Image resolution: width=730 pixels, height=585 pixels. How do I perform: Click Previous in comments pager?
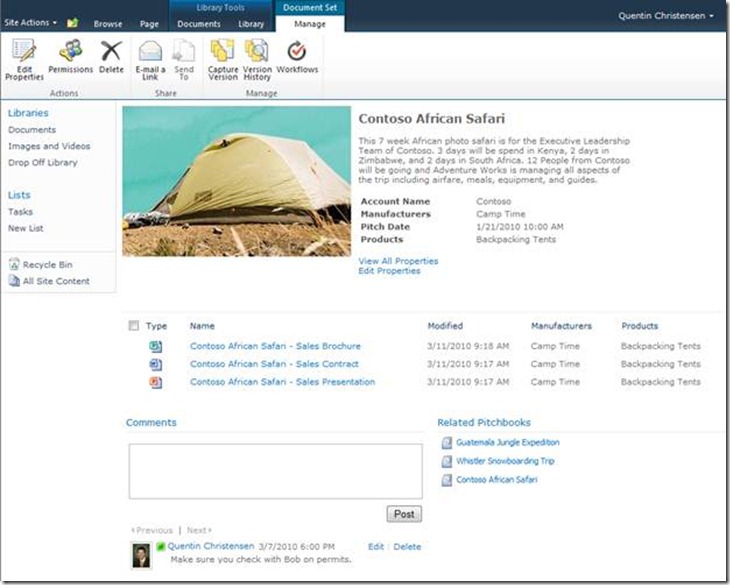pyautogui.click(x=152, y=530)
